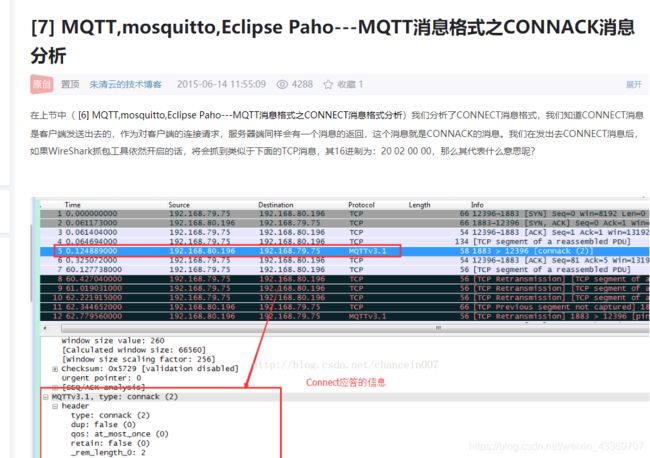The height and width of the screenshot is (458, 650).
Task: Select packet 3 at time 0.061404000
Action: 344,232
